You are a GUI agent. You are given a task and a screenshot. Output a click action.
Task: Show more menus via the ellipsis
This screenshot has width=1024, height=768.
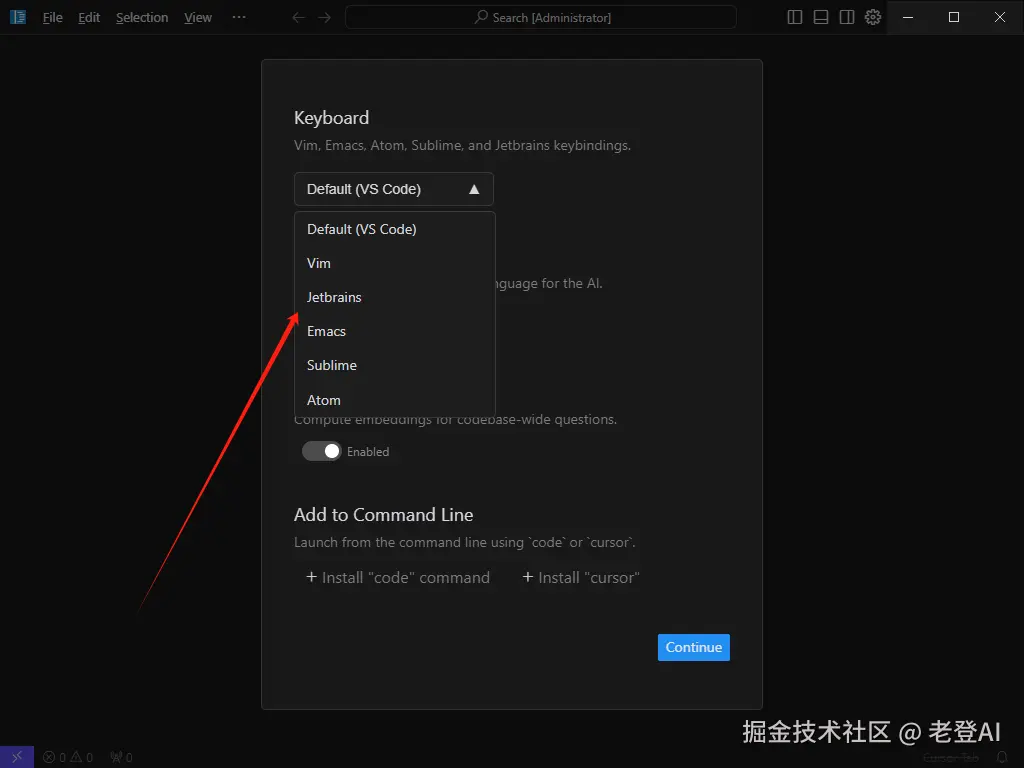239,17
